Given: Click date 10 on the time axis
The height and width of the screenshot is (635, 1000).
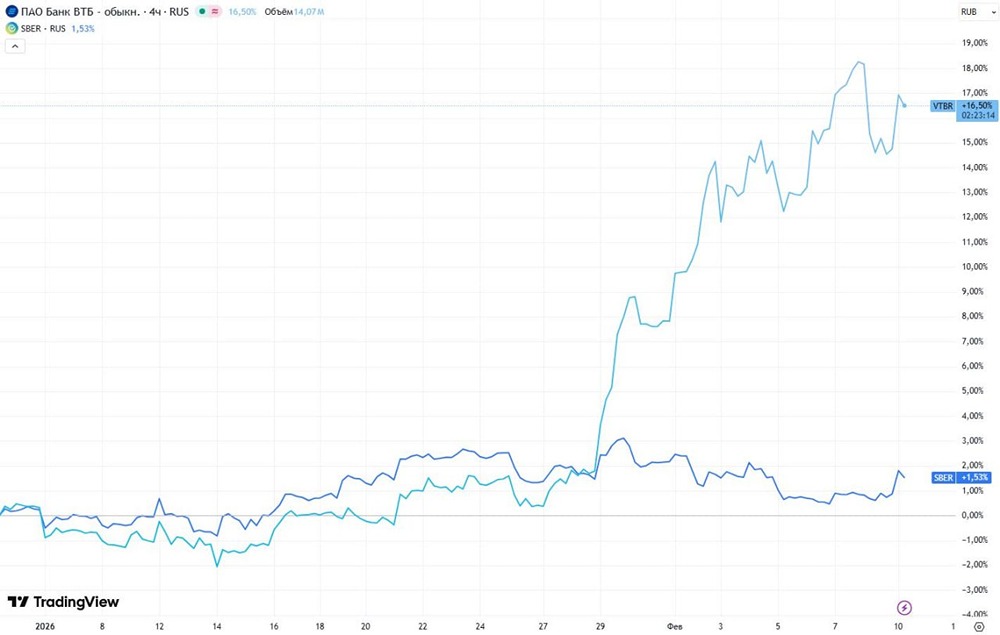Looking at the screenshot, I should tap(898, 626).
